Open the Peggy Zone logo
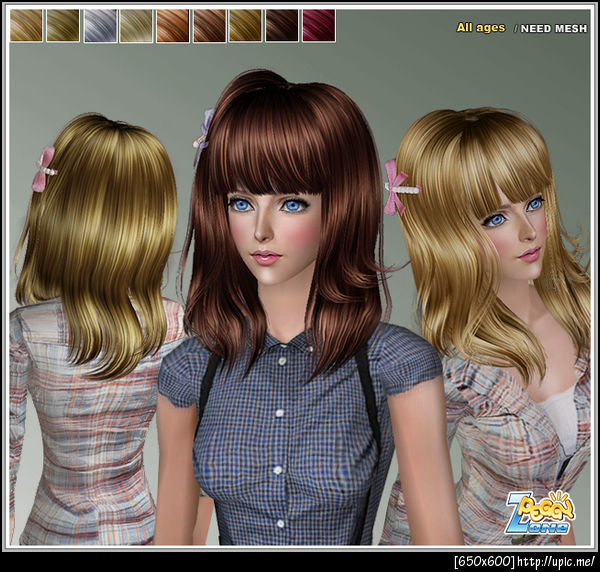The height and width of the screenshot is (572, 600). coord(540,513)
